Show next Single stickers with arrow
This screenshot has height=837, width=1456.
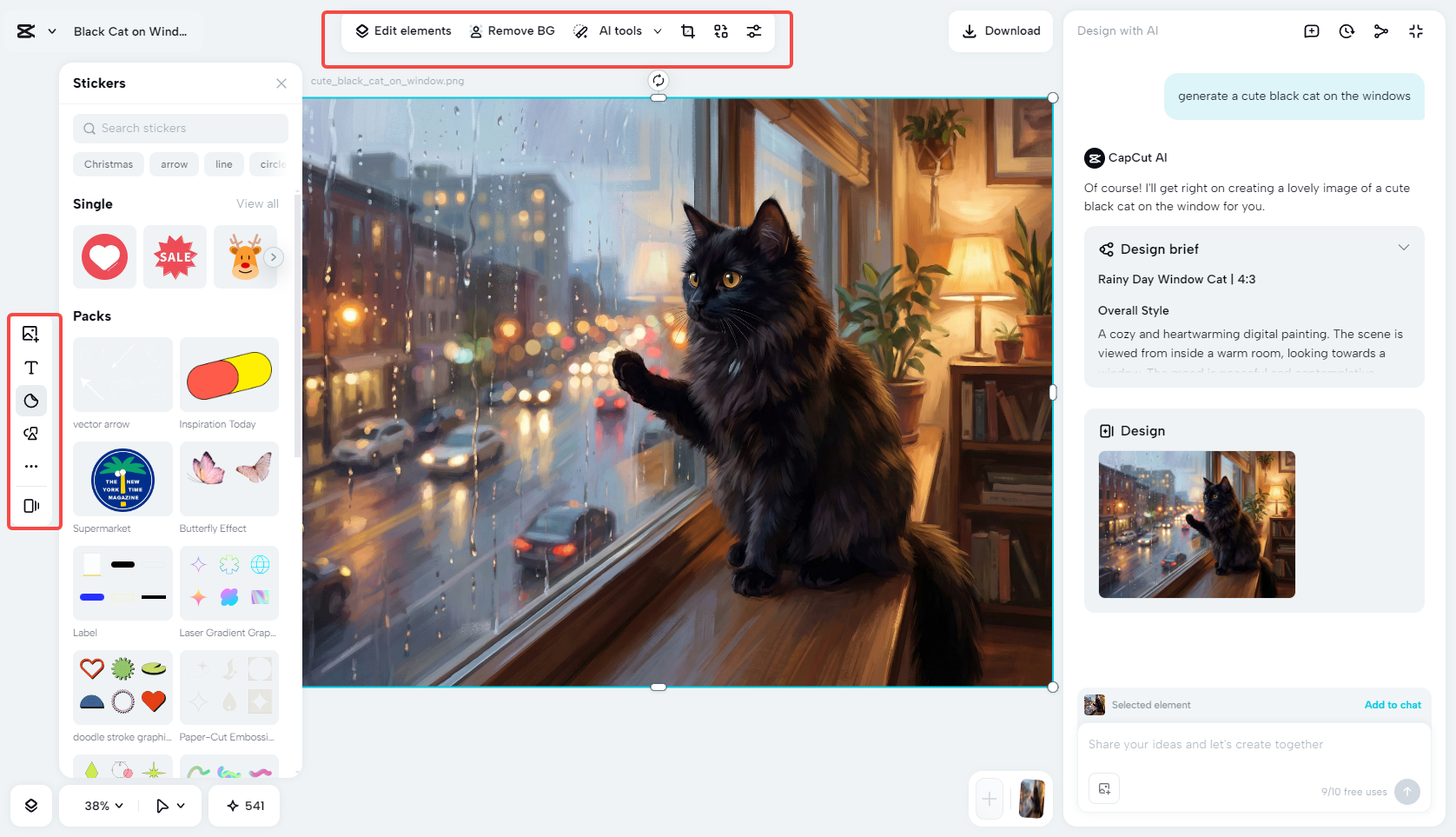(274, 257)
